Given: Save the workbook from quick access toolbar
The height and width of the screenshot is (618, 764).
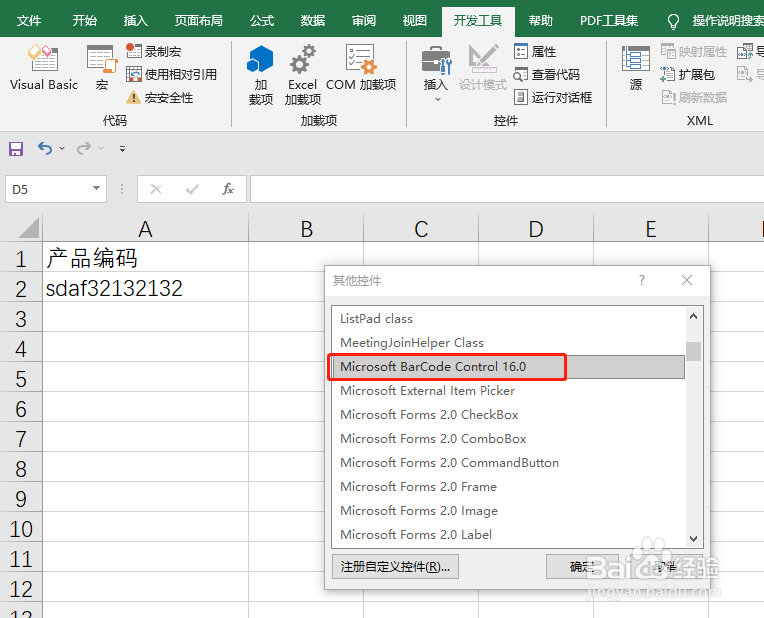Looking at the screenshot, I should 16,148.
